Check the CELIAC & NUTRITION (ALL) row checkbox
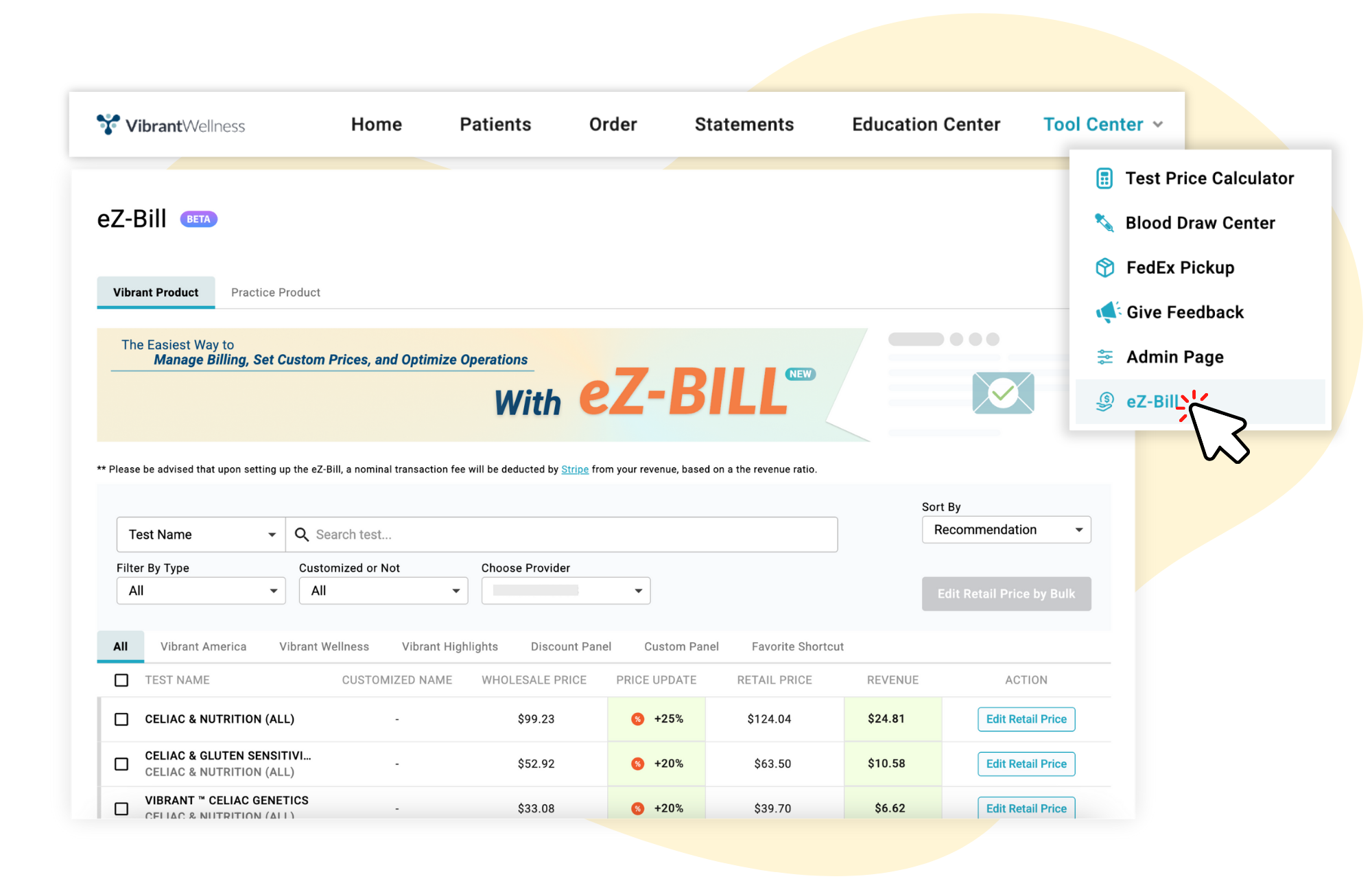This screenshot has width=1372, height=892. coord(121,719)
